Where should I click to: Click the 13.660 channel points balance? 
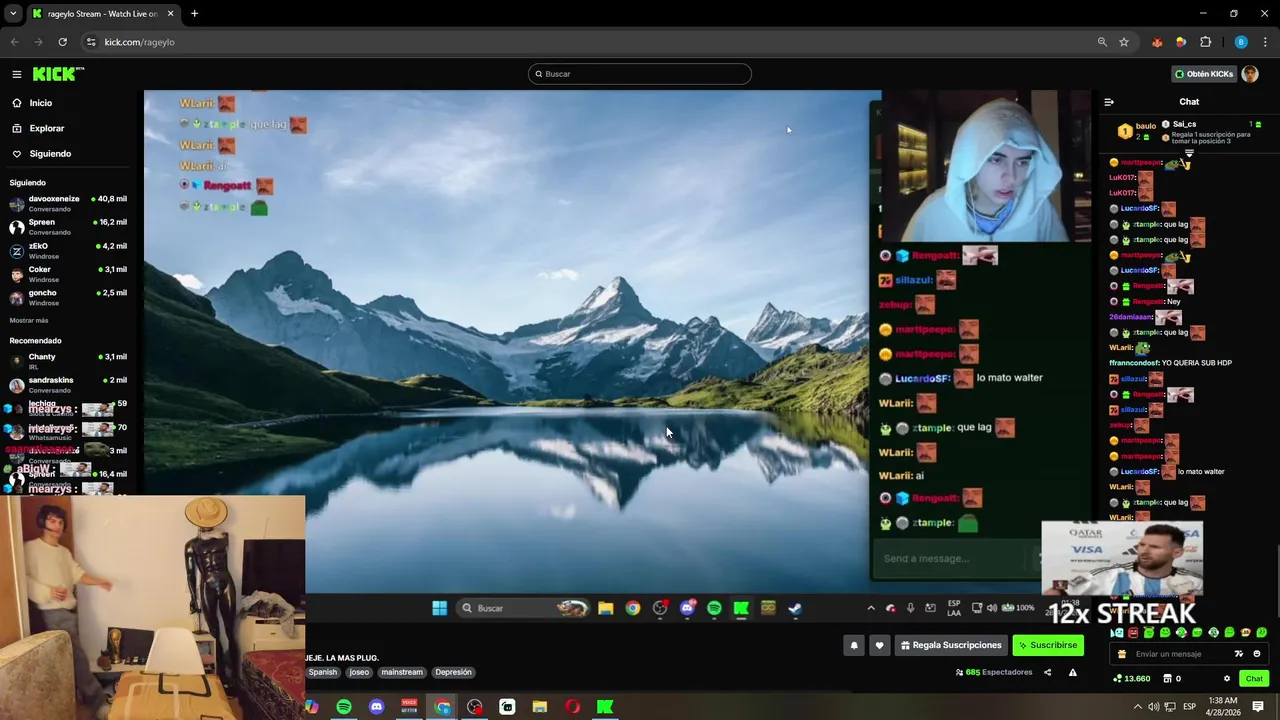pos(1132,679)
